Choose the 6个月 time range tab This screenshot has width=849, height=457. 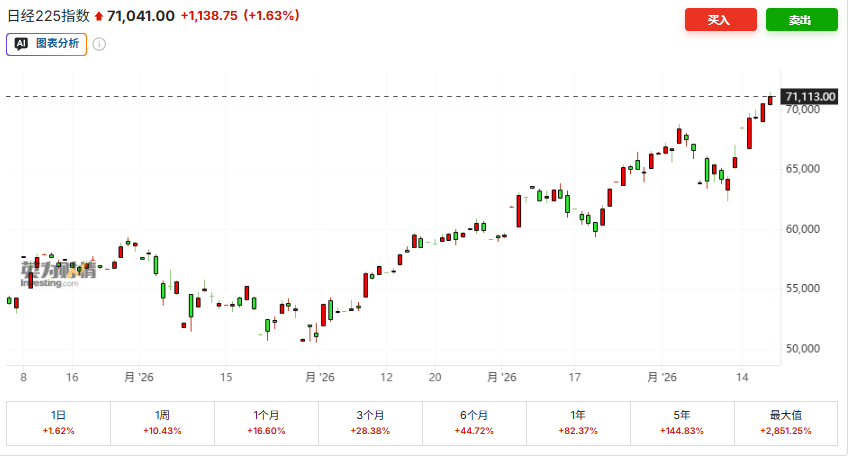click(x=474, y=423)
